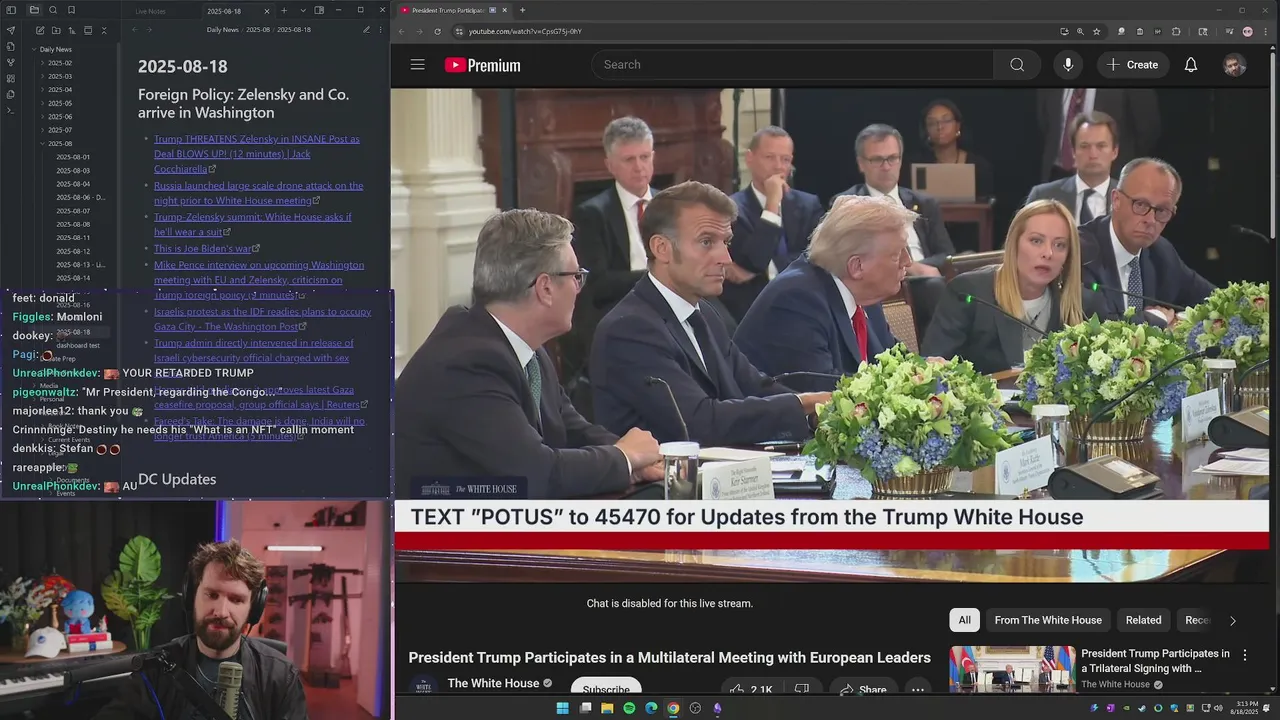Screen dimensions: 1280x720
Task: Open the Trilateral Signing video thumbnail
Action: coord(1012,668)
